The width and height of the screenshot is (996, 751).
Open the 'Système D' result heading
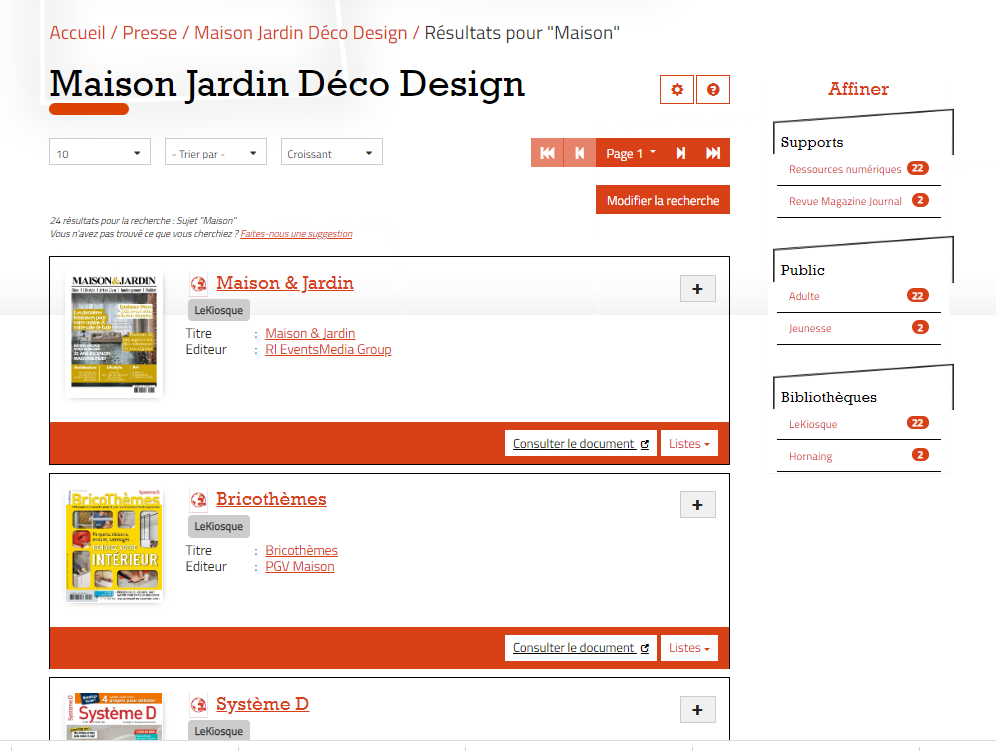tap(262, 704)
